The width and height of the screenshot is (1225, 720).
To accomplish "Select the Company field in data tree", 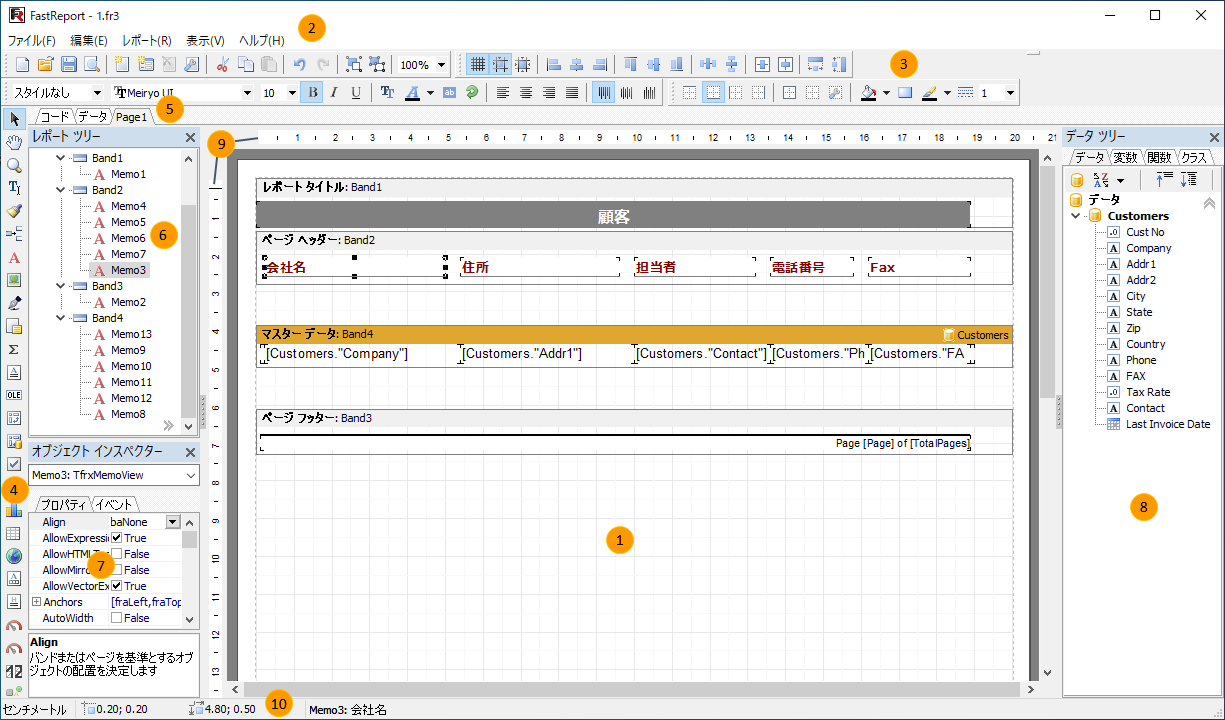I will click(x=1148, y=248).
